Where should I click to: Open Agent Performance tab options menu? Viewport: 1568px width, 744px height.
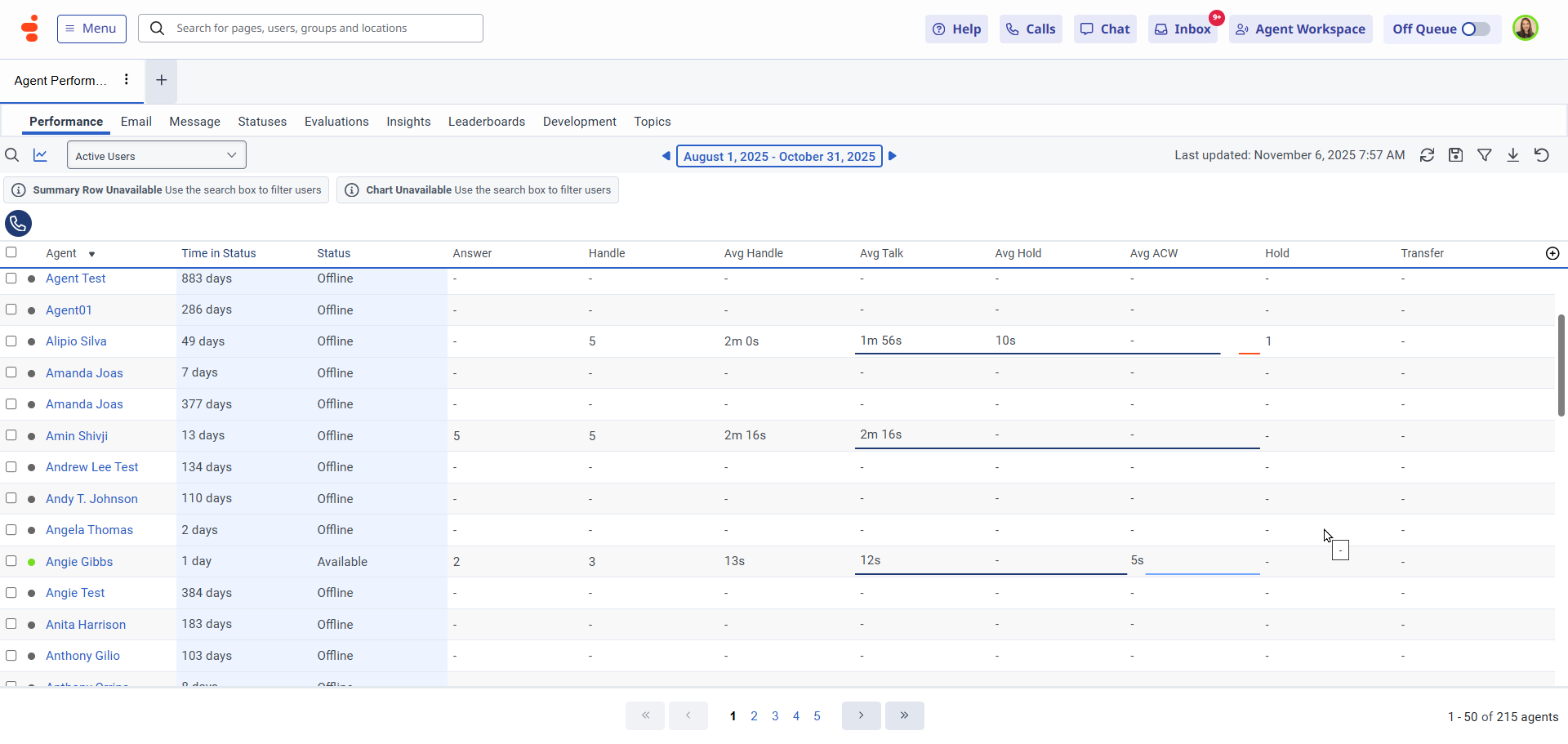click(x=126, y=79)
